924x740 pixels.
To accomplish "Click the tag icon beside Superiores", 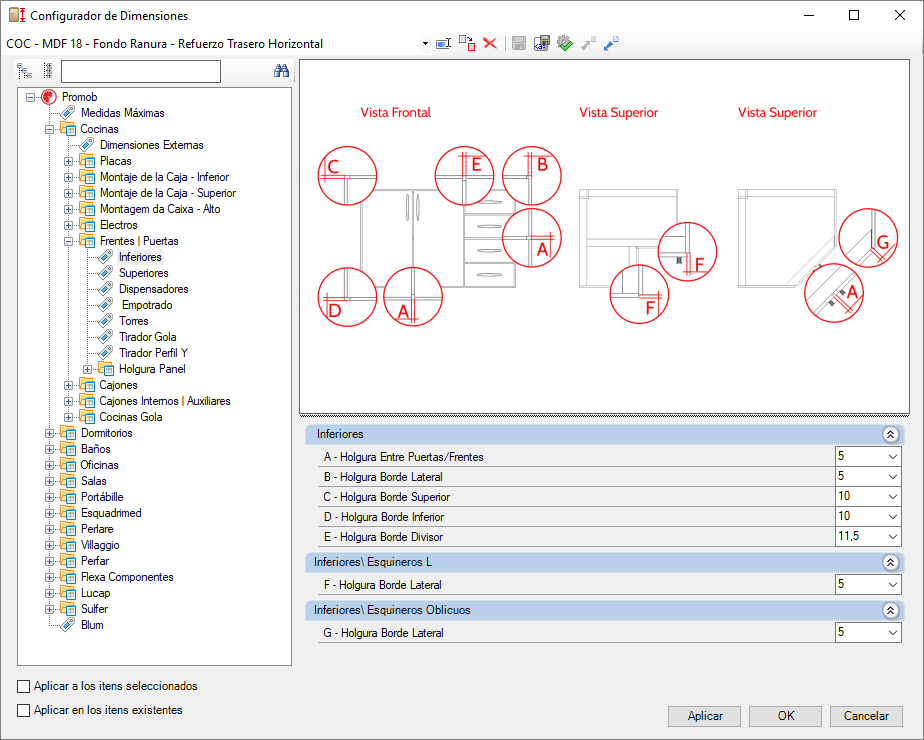I will (106, 273).
